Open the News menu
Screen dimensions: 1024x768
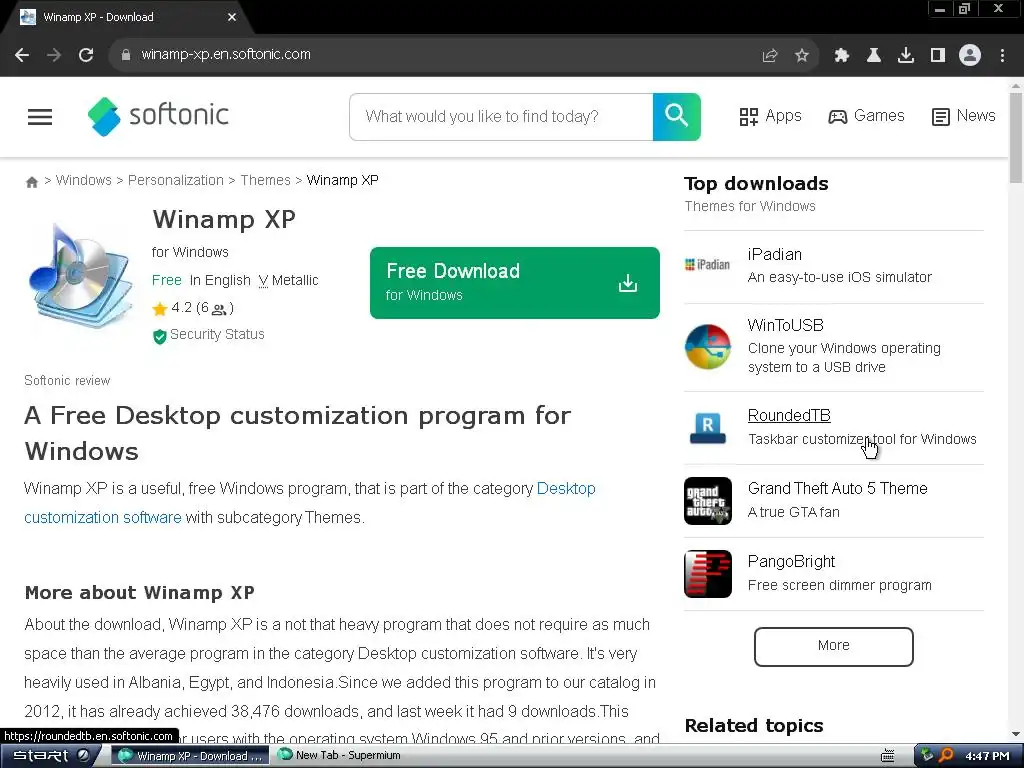[963, 116]
